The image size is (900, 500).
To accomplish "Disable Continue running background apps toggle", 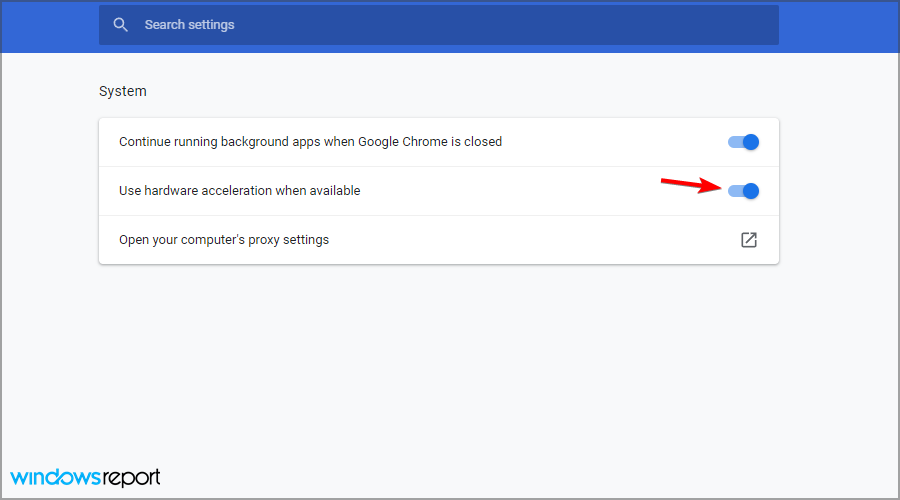I will (743, 142).
